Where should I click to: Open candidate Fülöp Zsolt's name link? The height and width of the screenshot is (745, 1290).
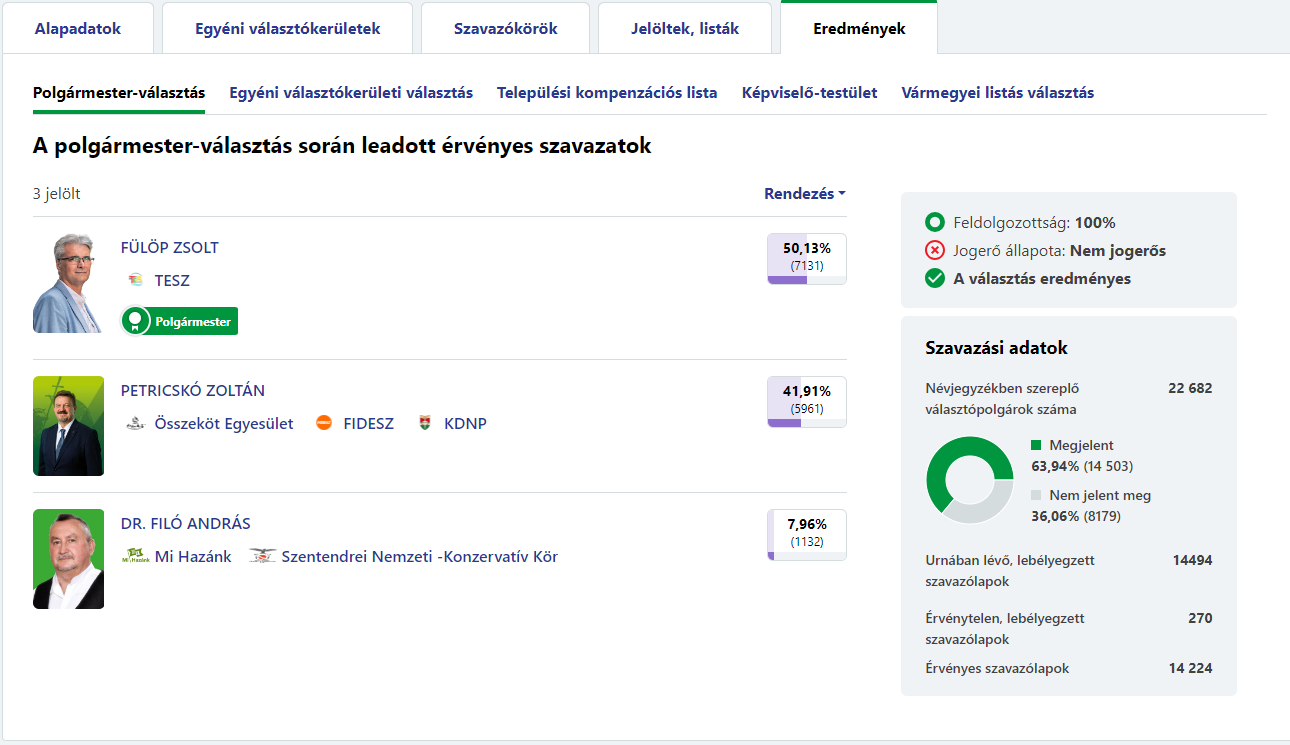170,248
